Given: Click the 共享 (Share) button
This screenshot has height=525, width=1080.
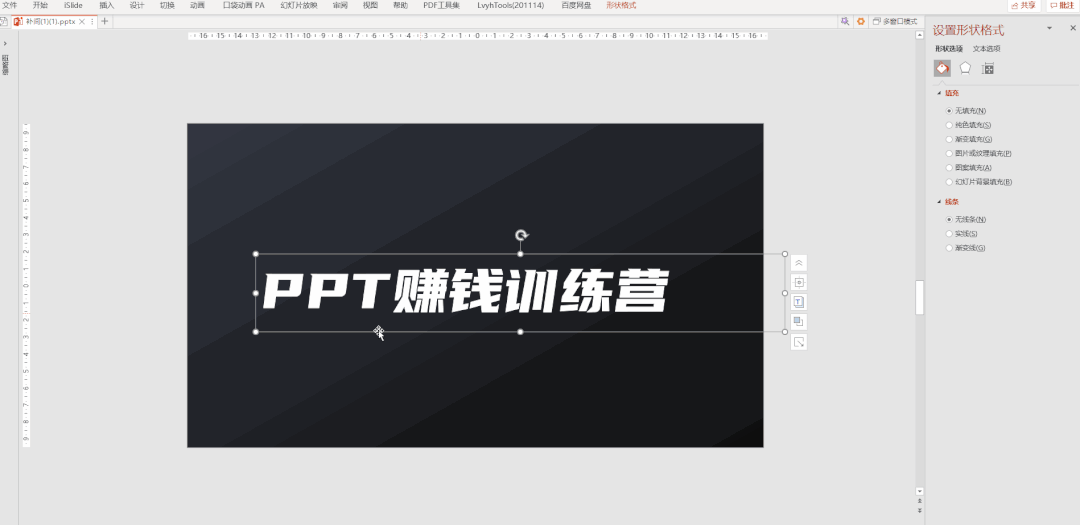Looking at the screenshot, I should click(x=1024, y=6).
